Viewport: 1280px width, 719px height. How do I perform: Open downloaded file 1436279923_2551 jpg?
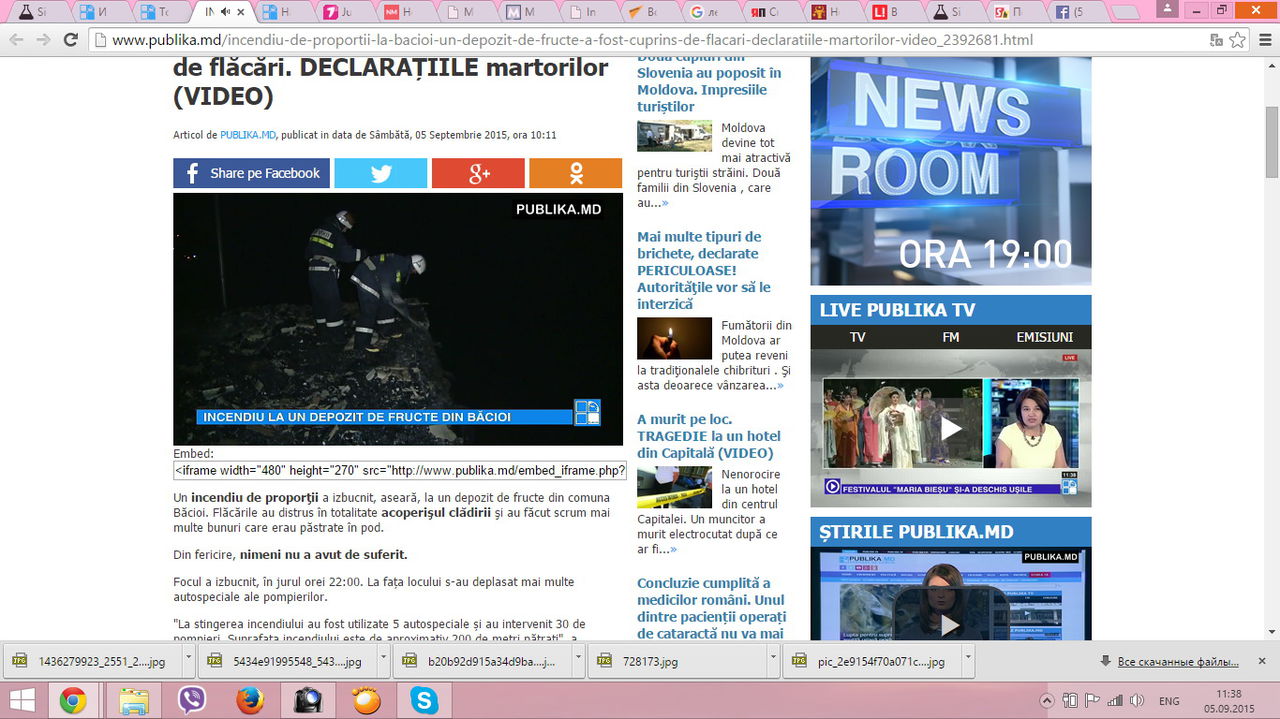click(x=91, y=661)
